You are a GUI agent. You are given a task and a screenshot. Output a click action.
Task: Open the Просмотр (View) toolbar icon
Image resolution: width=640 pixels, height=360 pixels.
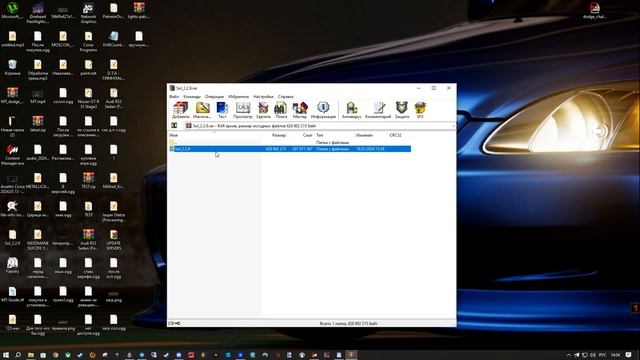(243, 110)
